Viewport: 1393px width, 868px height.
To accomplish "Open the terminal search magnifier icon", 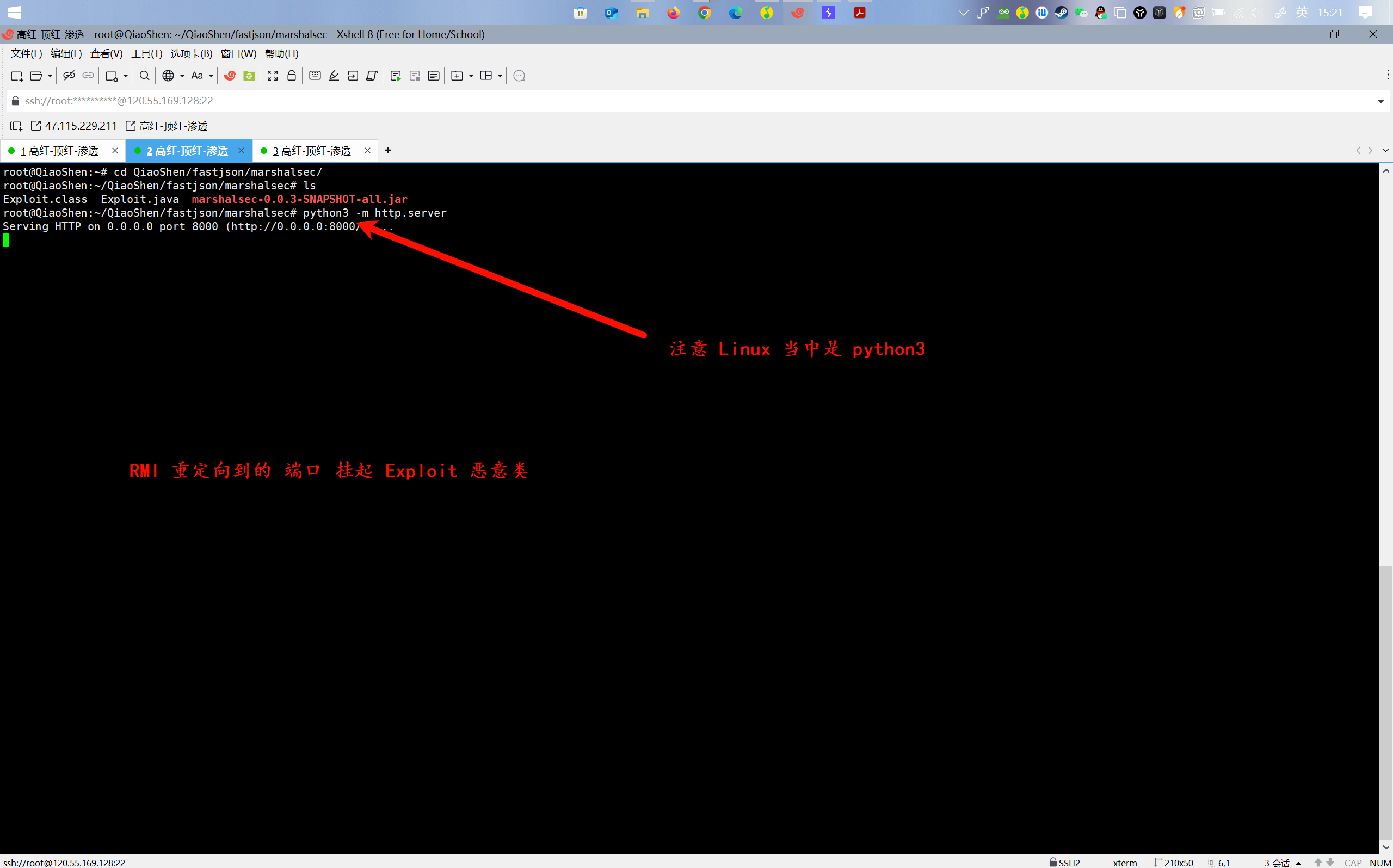I will click(145, 76).
